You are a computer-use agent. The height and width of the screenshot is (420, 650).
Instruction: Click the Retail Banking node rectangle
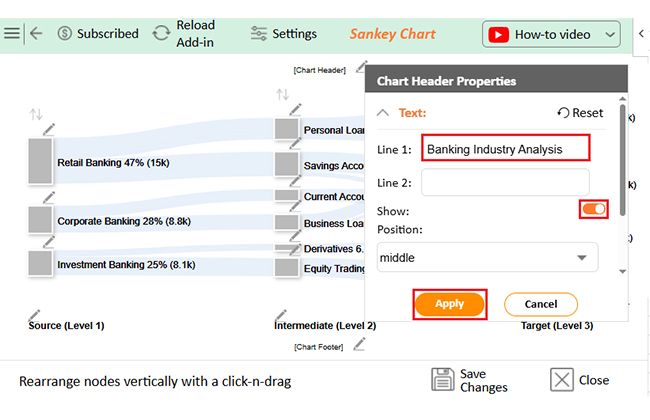tap(40, 161)
